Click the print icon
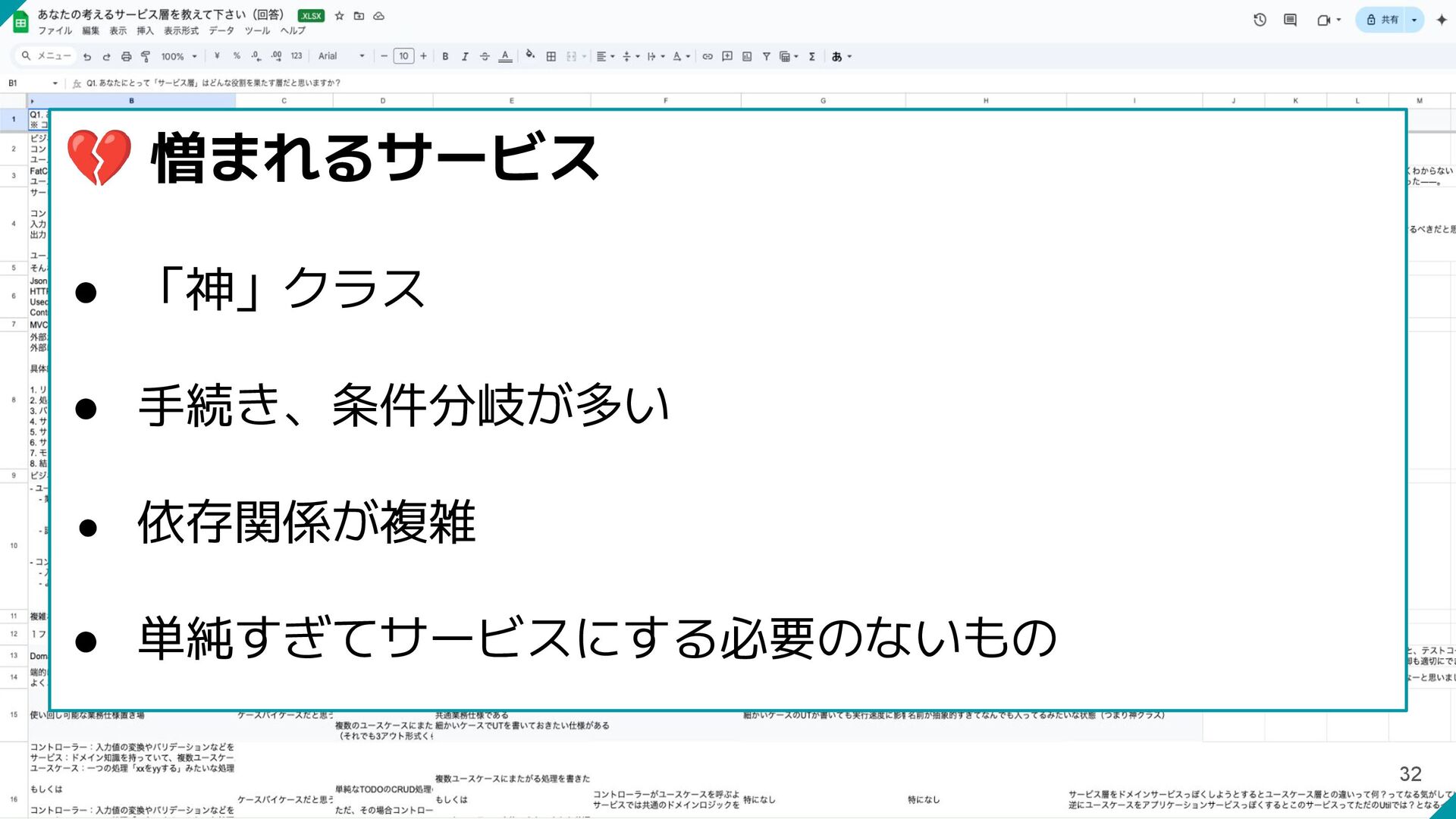Screen dimensions: 1456x819 [x=126, y=56]
